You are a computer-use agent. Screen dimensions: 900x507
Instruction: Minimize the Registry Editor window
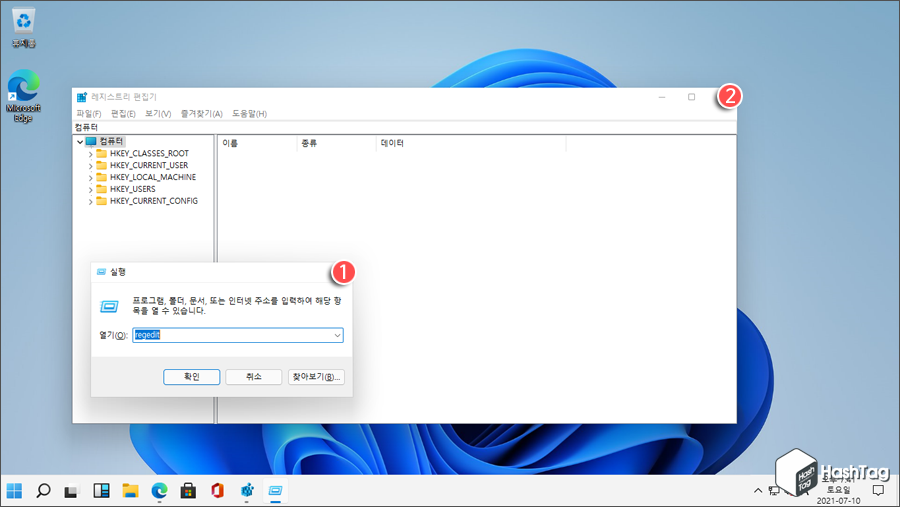click(x=662, y=97)
